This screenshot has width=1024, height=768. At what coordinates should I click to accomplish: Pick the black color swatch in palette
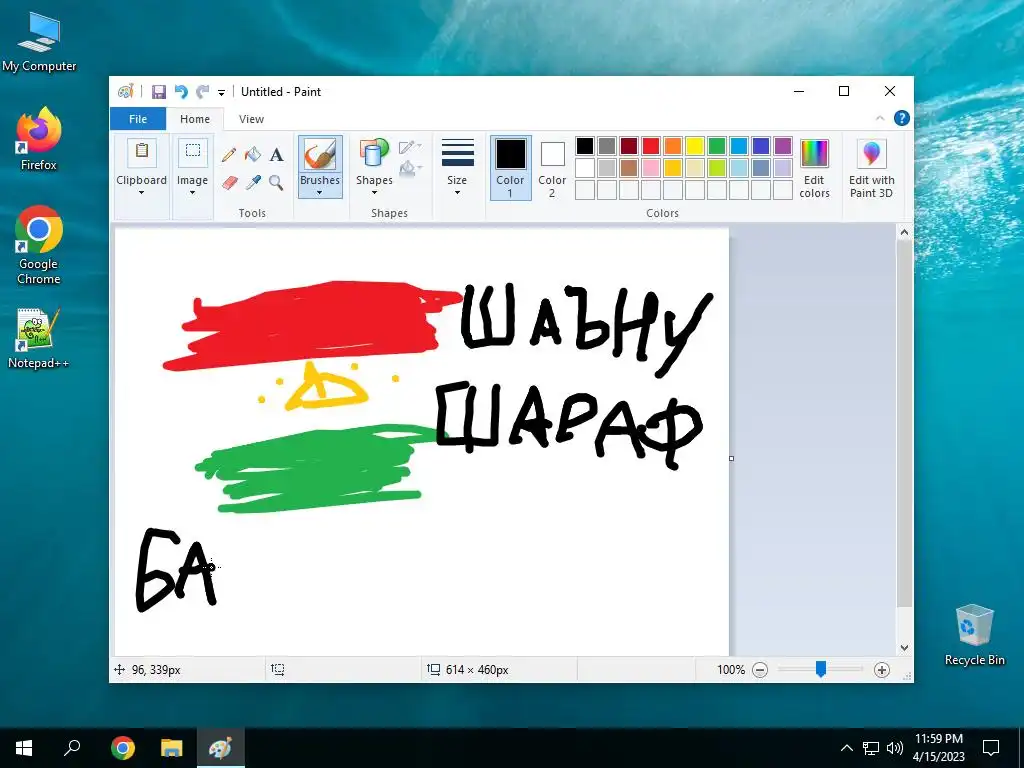click(x=584, y=146)
